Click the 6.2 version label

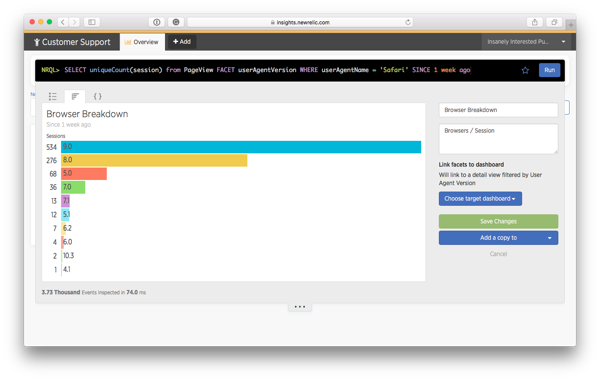click(x=67, y=228)
